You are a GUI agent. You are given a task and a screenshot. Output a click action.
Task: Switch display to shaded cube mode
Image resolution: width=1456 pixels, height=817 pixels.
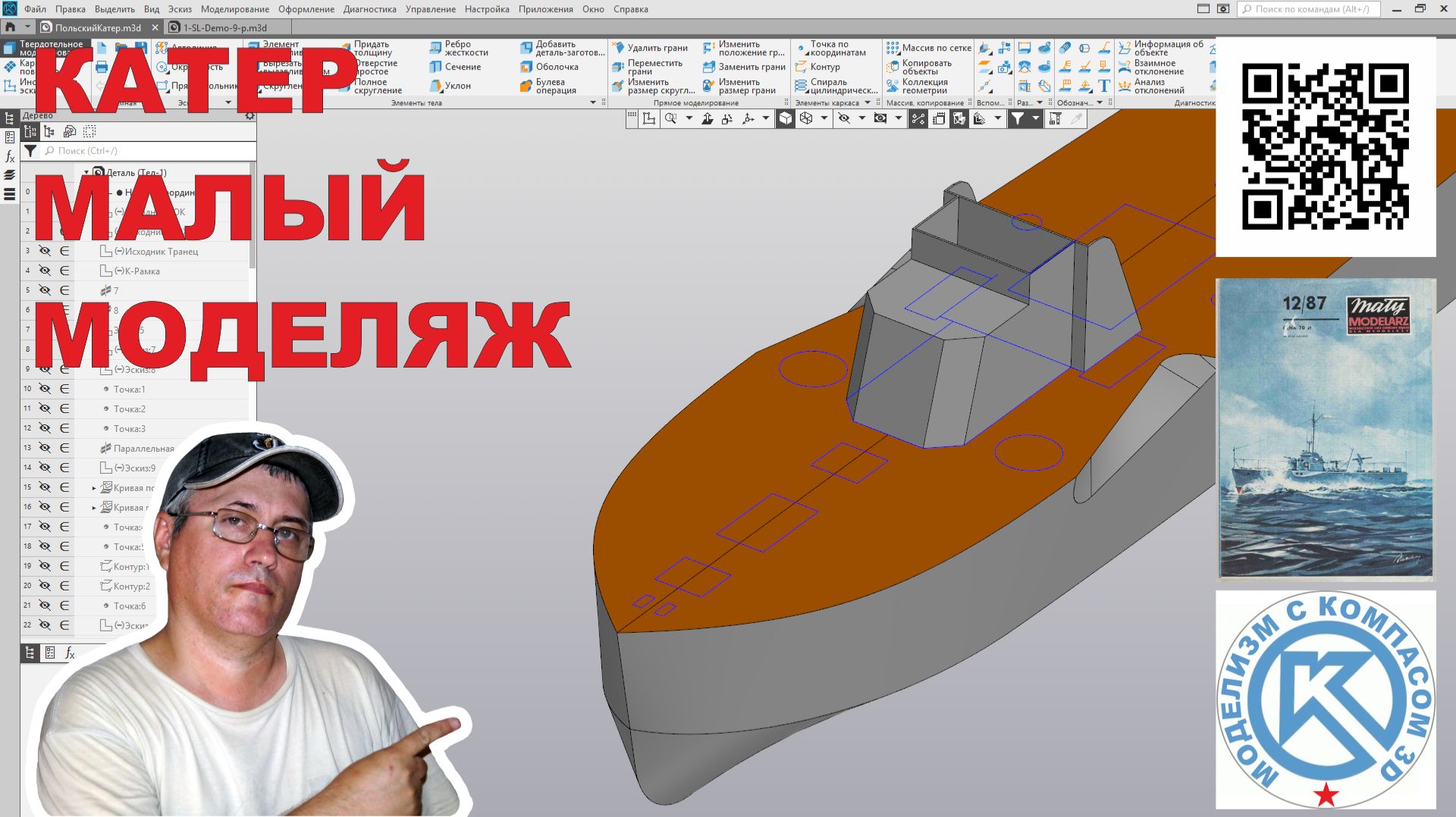tap(786, 118)
